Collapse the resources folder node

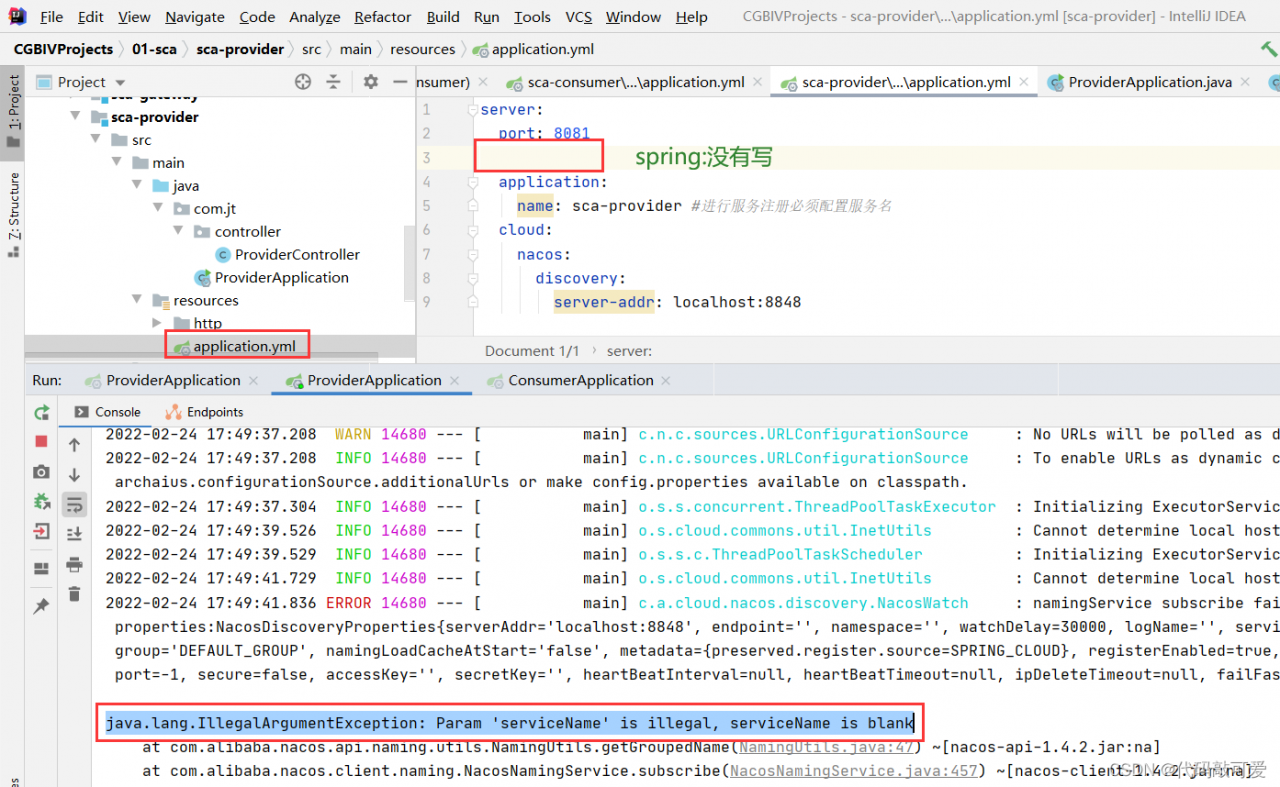pyautogui.click(x=137, y=300)
